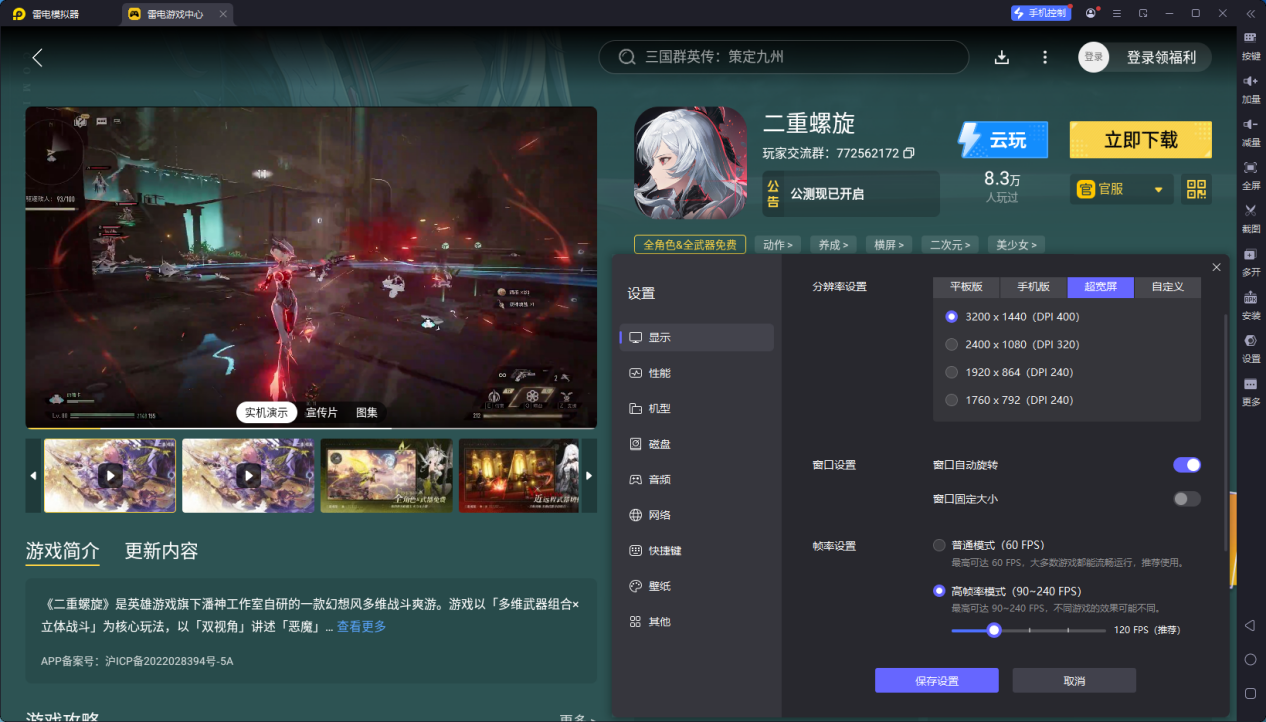1266x722 pixels.
Task: Copy the player group number icon
Action: tap(908, 153)
